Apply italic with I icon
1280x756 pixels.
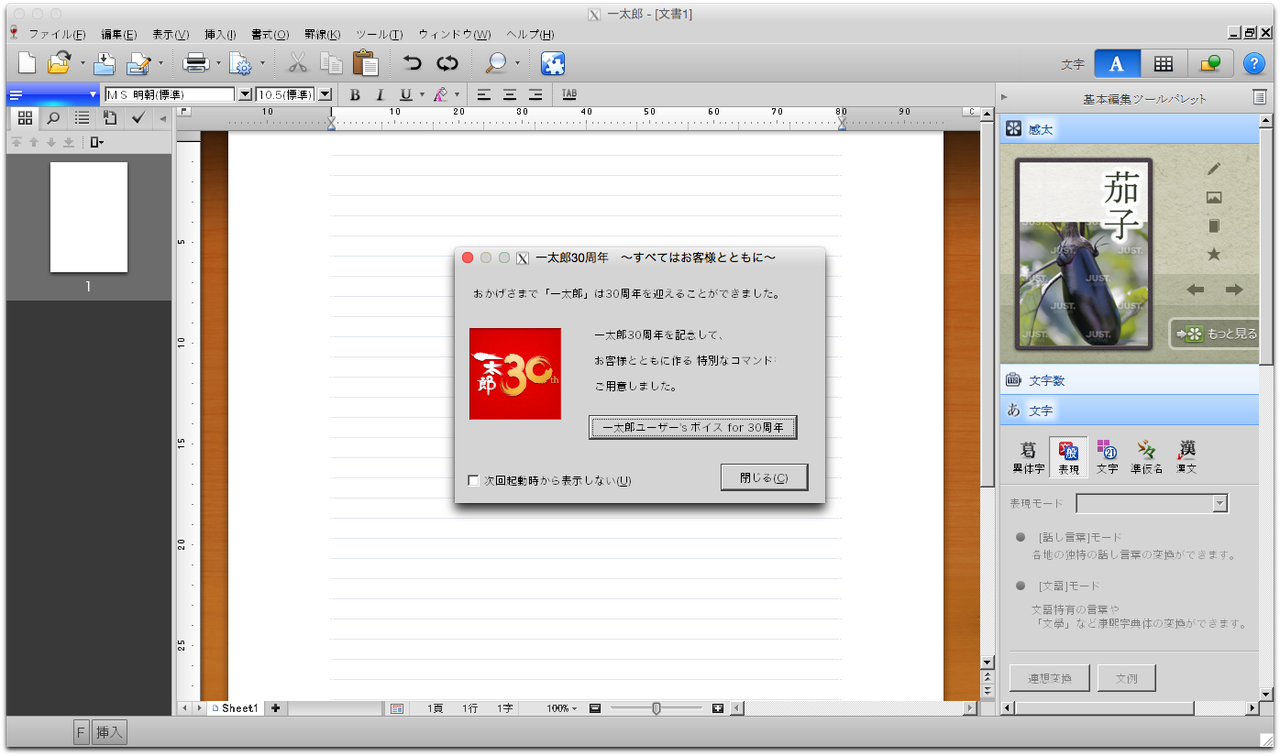(x=380, y=95)
